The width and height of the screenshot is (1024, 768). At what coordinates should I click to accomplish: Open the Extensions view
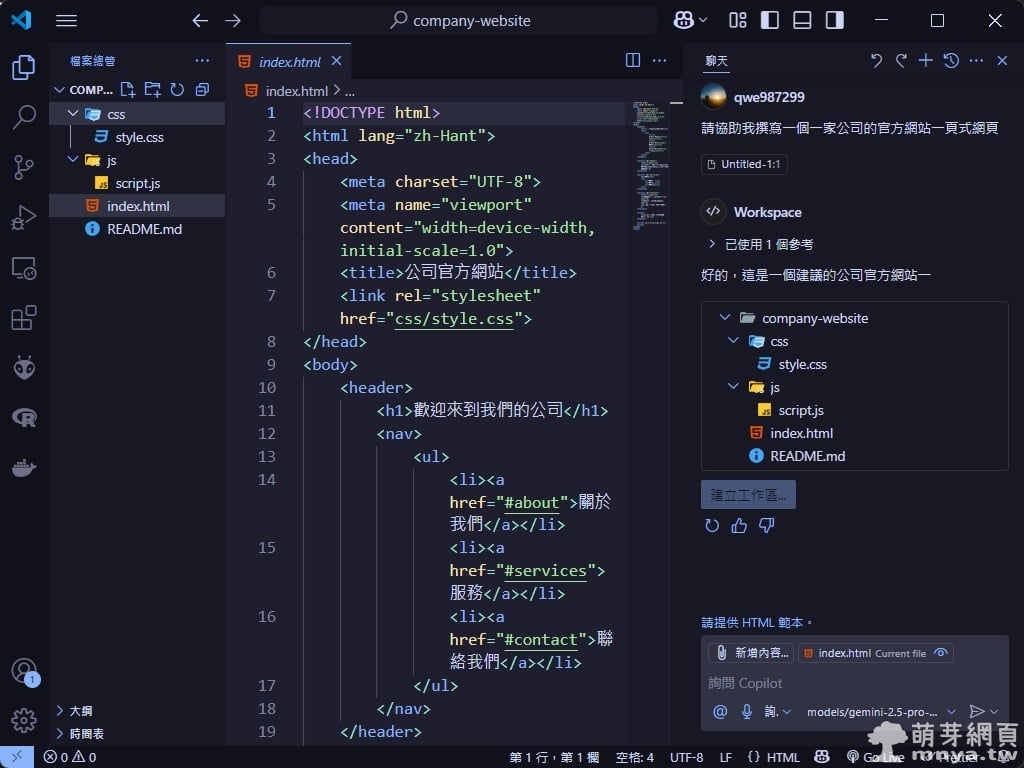pos(24,318)
